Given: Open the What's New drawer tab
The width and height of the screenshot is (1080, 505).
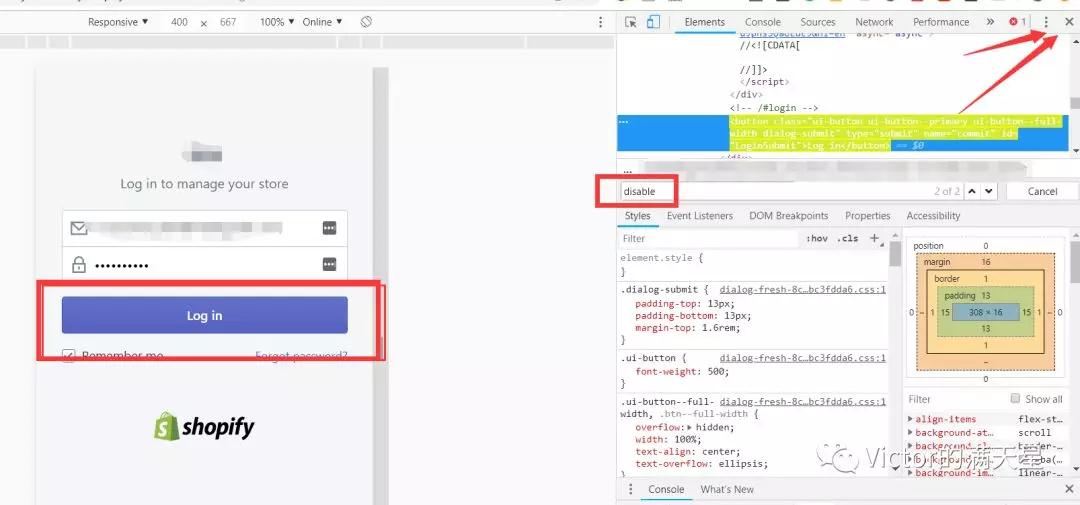Looking at the screenshot, I should [727, 489].
